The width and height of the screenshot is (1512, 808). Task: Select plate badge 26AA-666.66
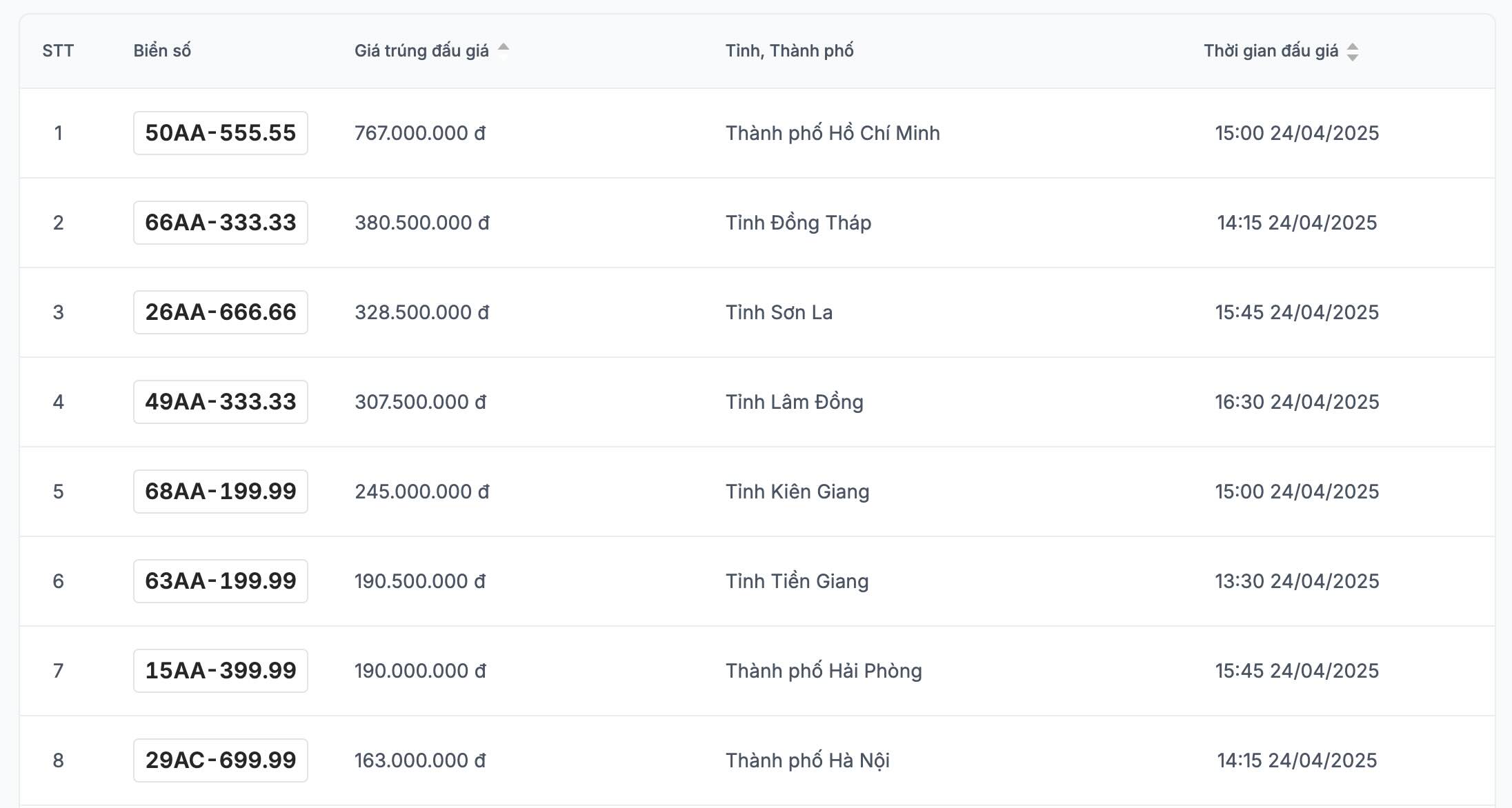pyautogui.click(x=220, y=312)
